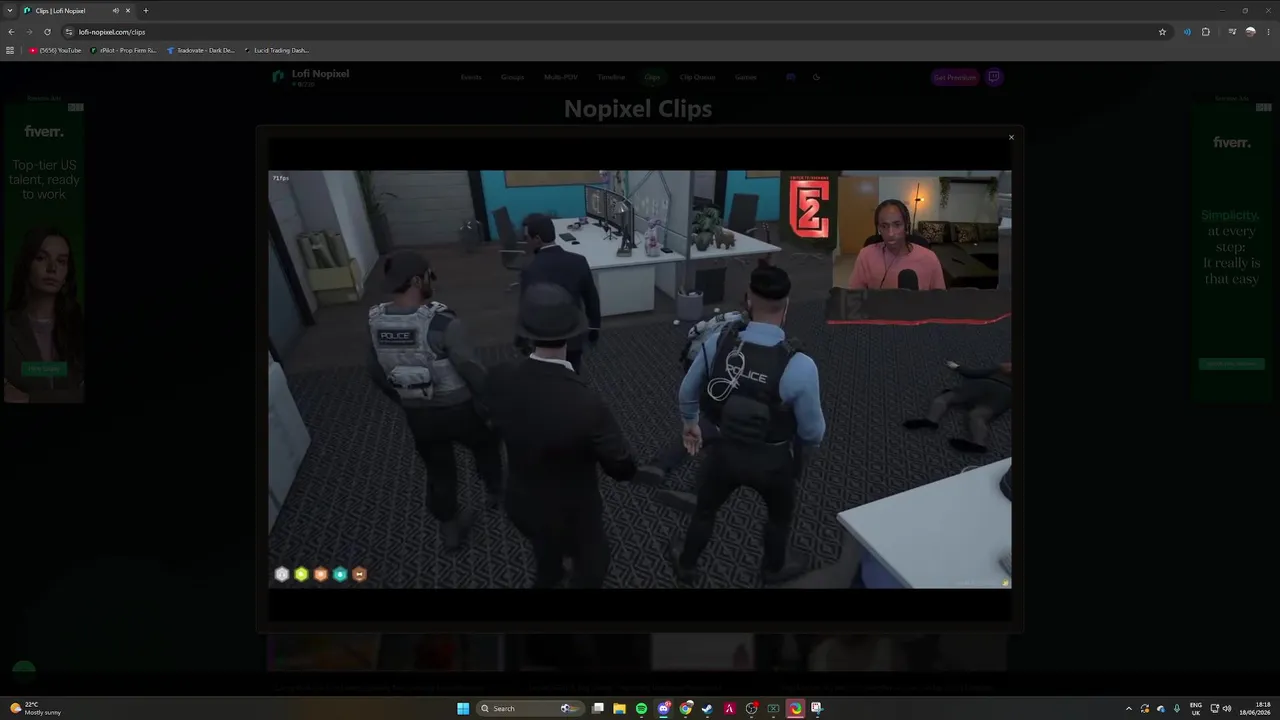Open Google Chrome from the taskbar
This screenshot has height=720, width=1280.
point(686,708)
